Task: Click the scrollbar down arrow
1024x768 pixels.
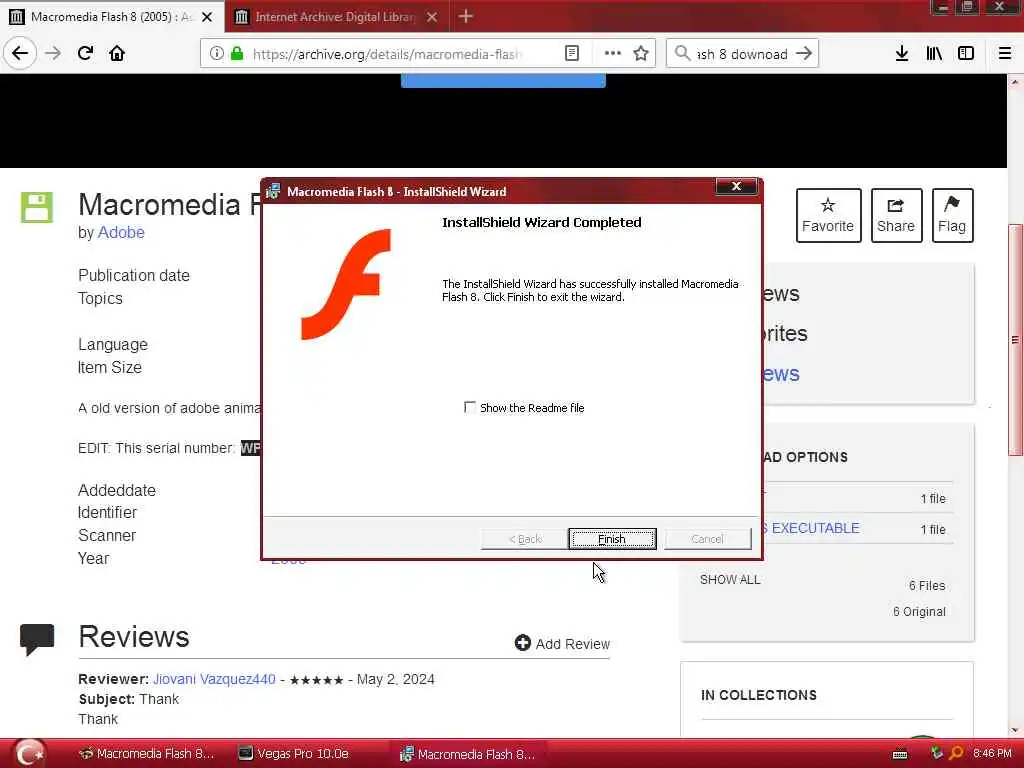Action: click(x=1014, y=730)
